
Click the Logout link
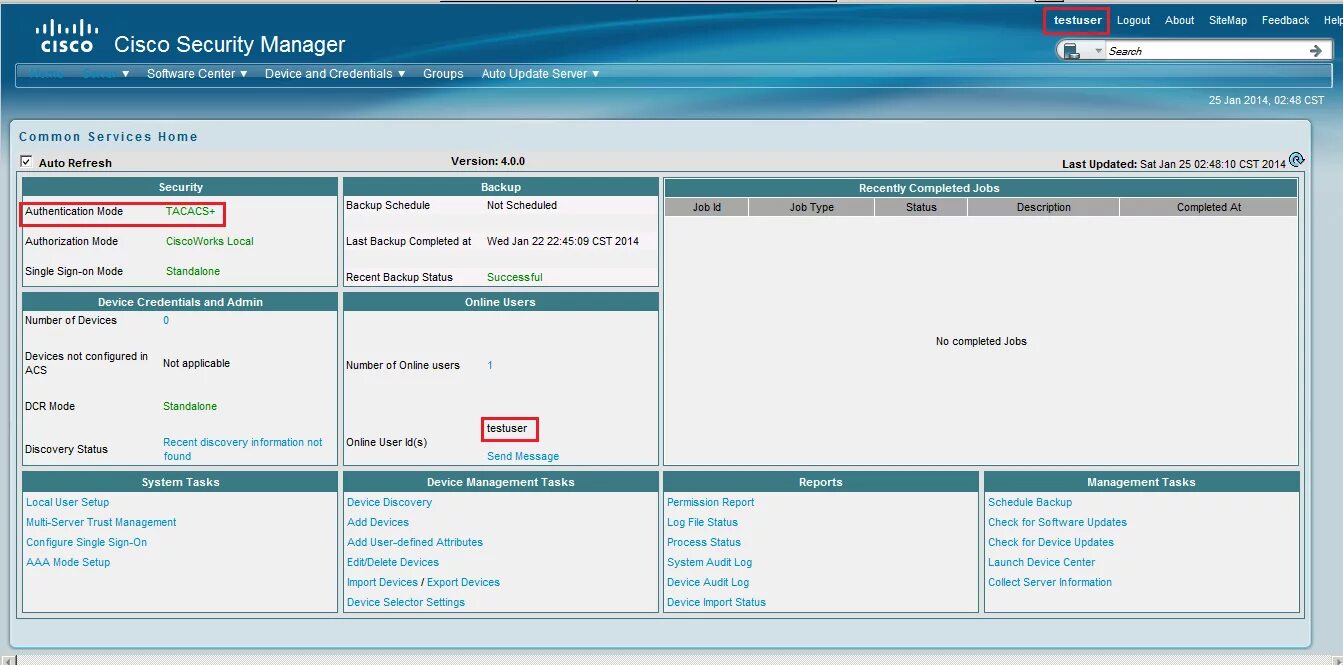(1133, 20)
